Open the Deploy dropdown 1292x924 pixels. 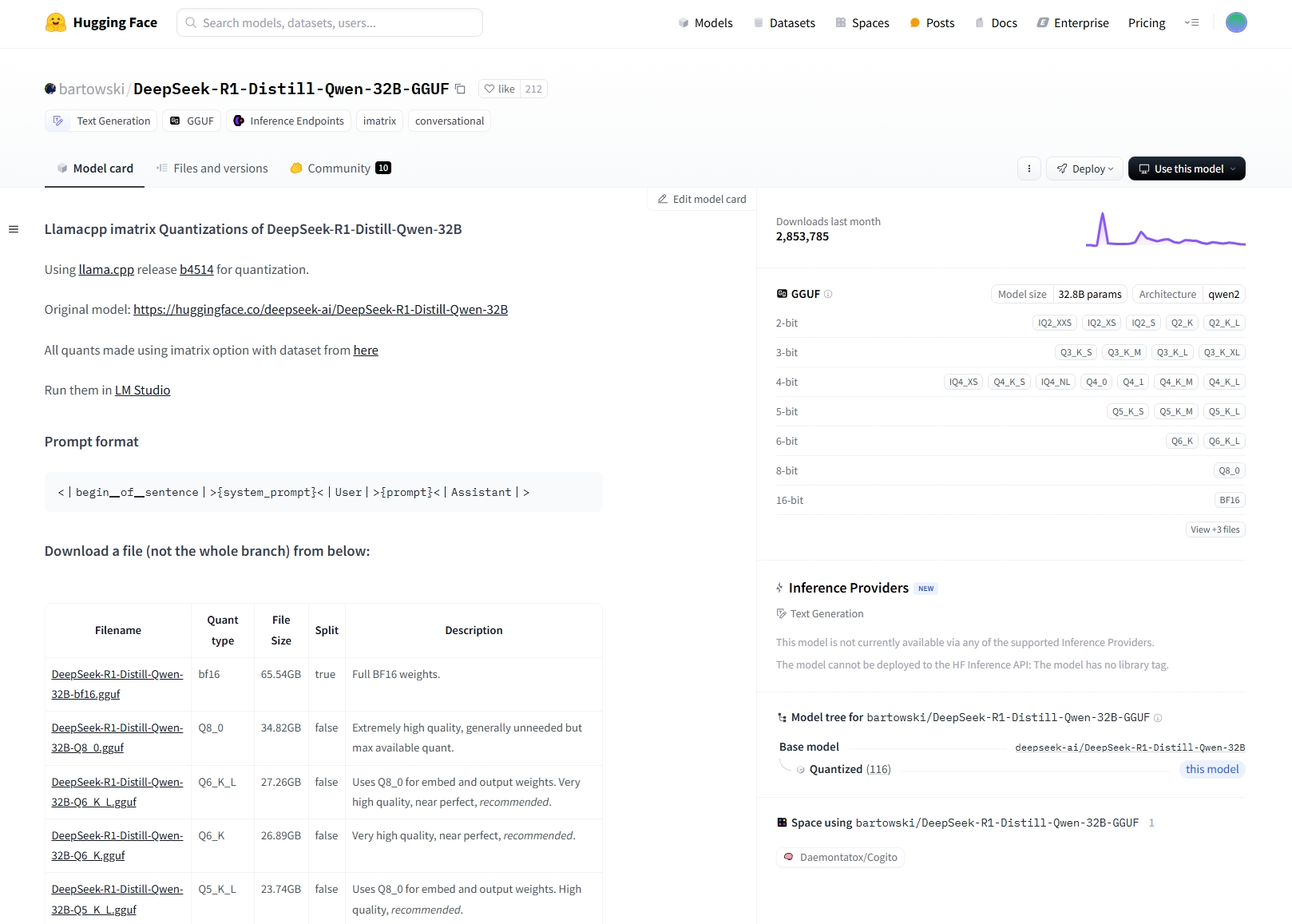click(1084, 169)
